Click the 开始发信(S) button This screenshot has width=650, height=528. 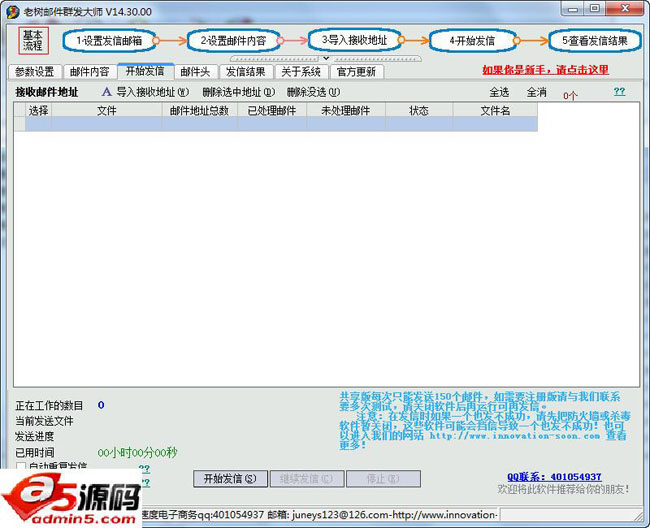[230, 479]
